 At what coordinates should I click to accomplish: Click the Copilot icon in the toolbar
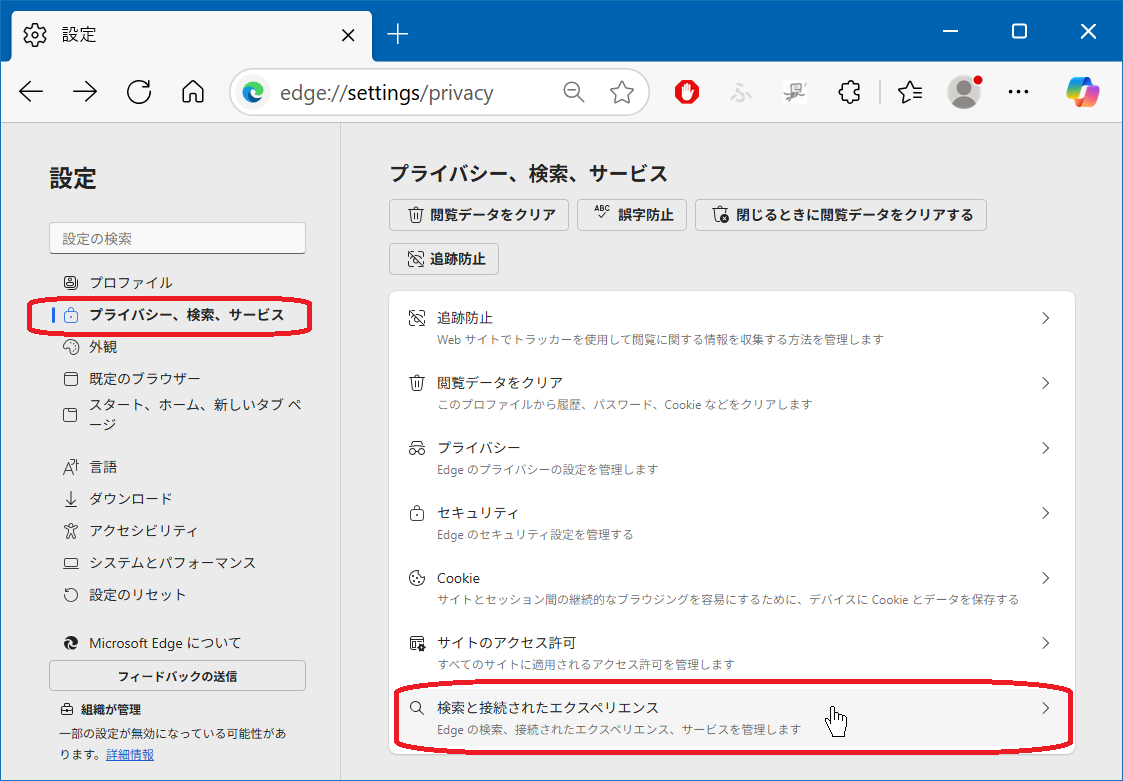pyautogui.click(x=1082, y=93)
